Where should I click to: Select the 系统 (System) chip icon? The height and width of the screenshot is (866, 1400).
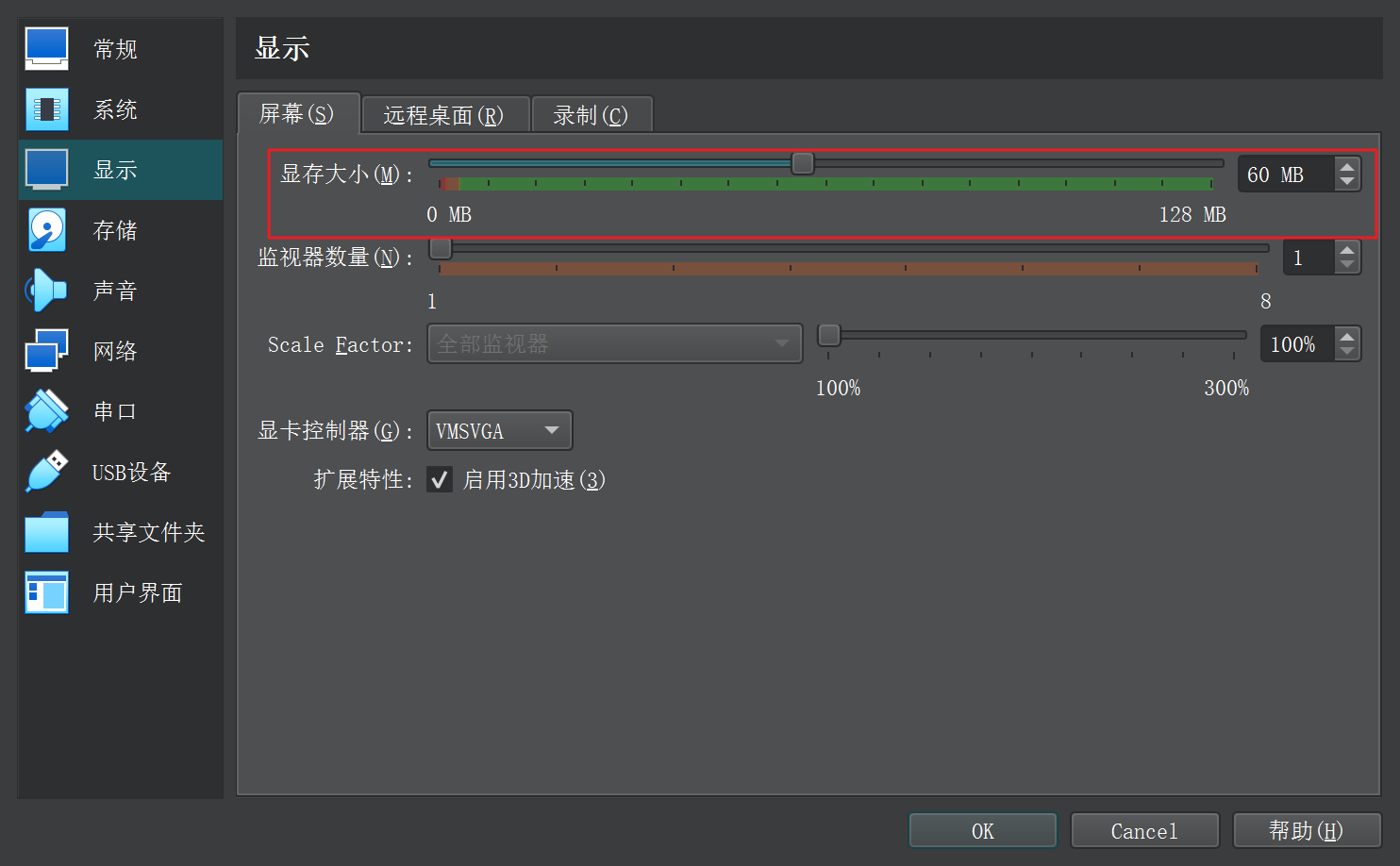(46, 109)
